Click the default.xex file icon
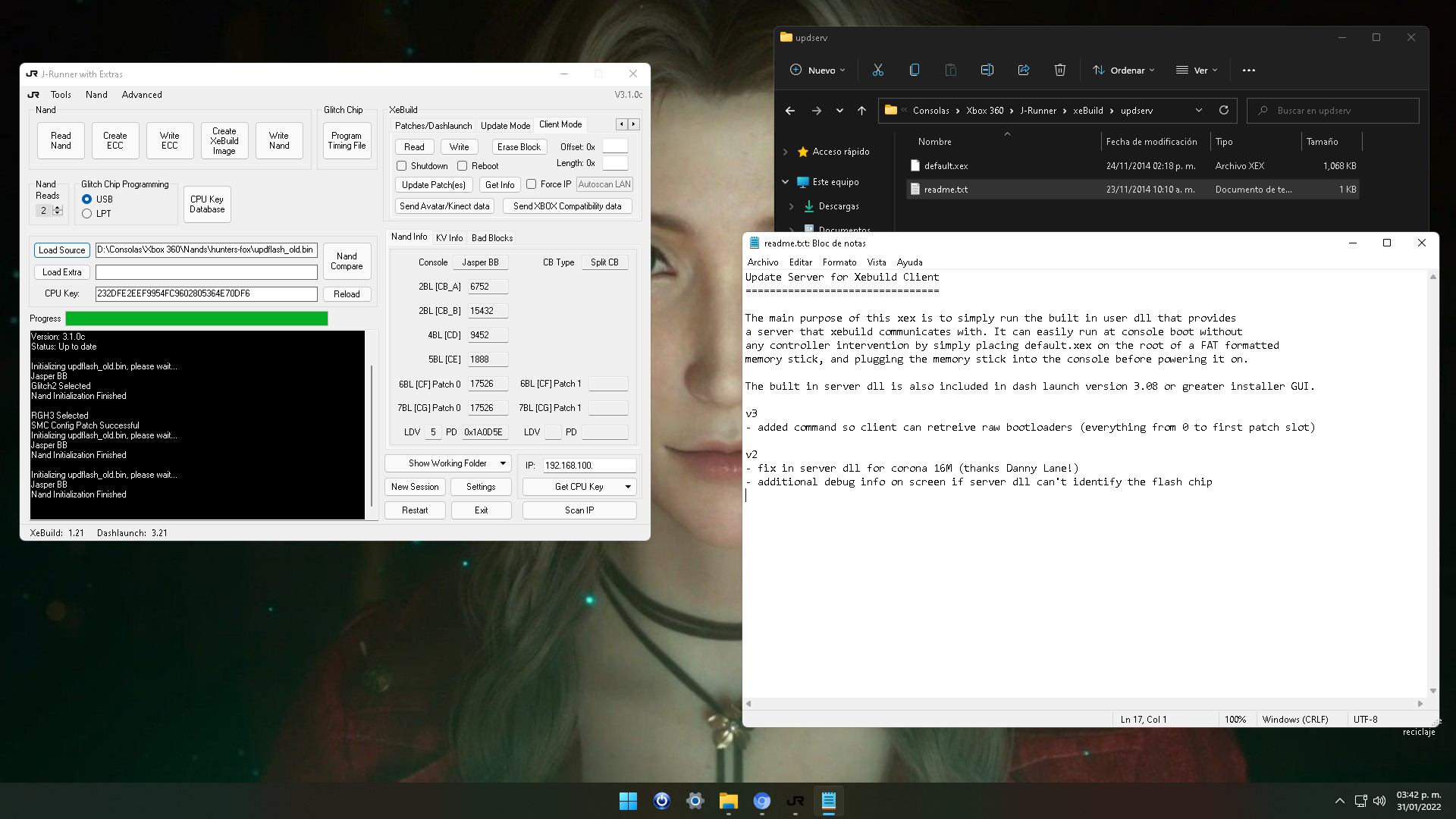Viewport: 1456px width, 819px height. click(x=915, y=166)
